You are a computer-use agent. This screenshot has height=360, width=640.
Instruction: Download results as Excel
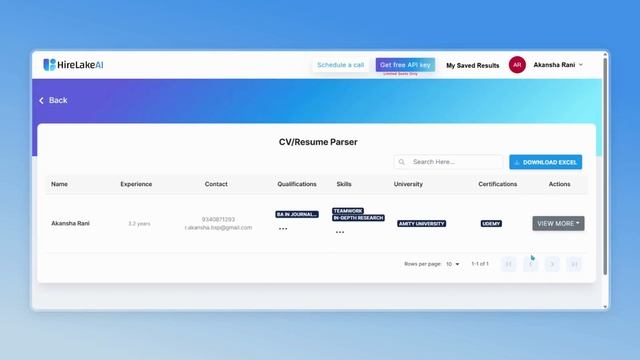click(x=545, y=162)
